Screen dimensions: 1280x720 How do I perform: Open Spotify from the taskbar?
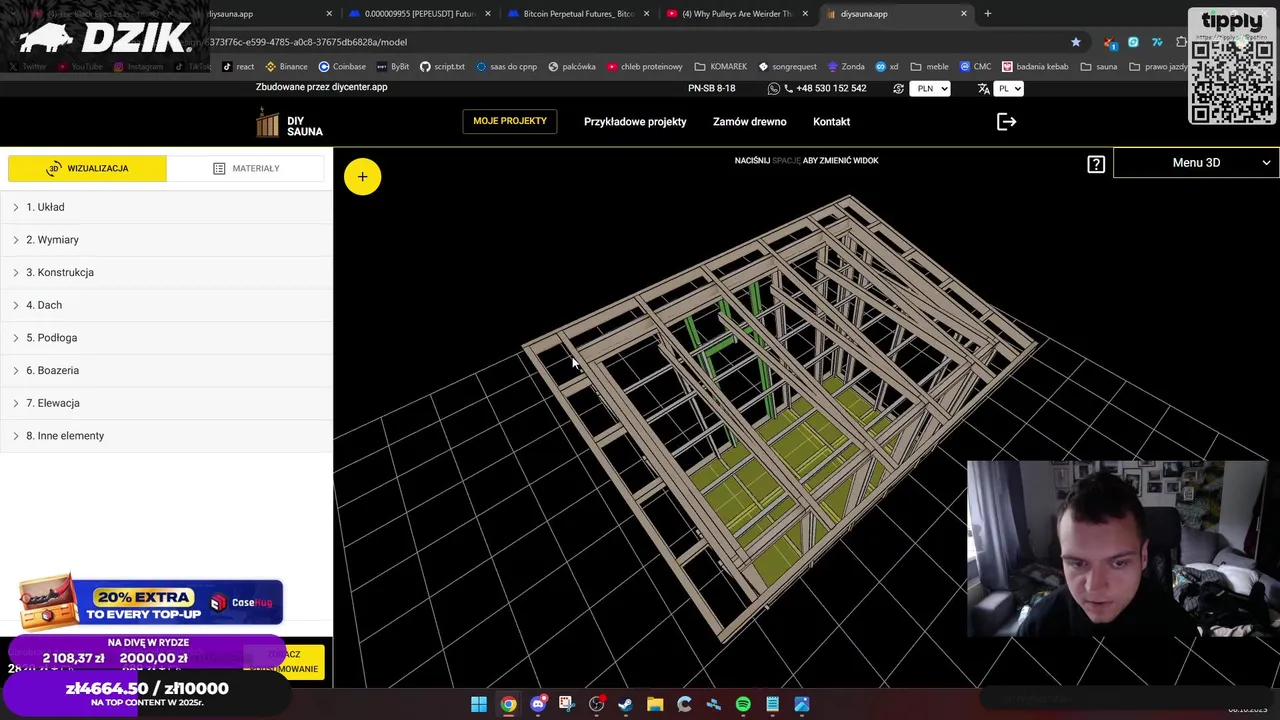click(x=743, y=704)
